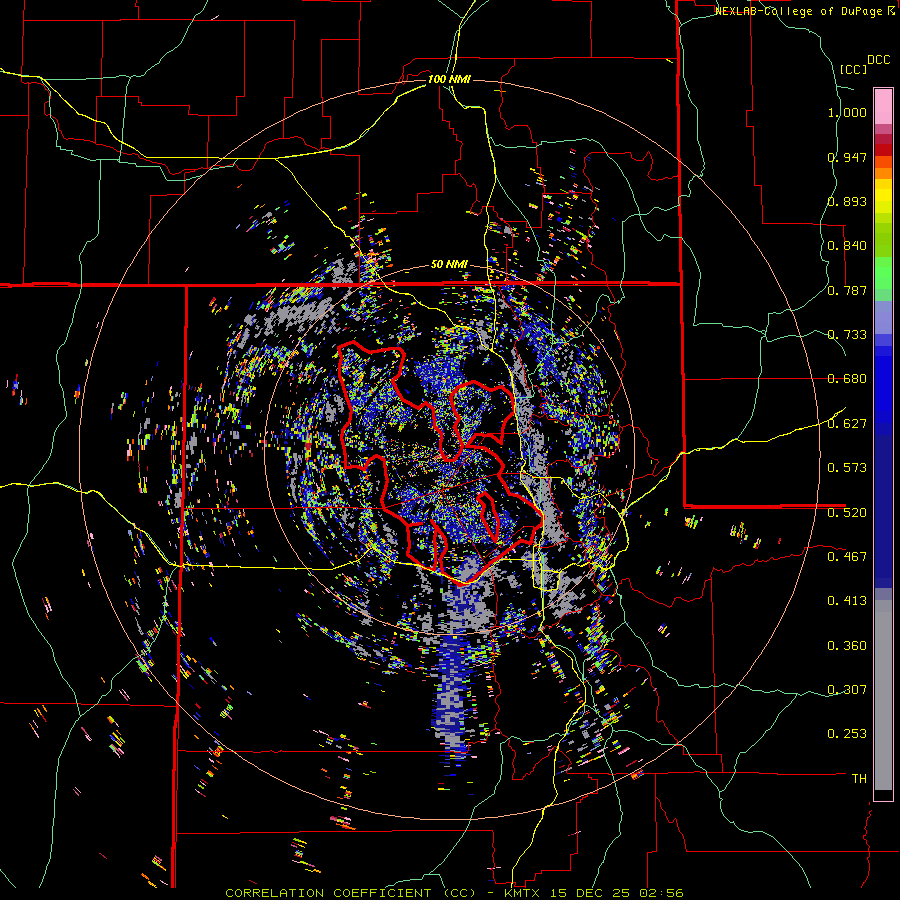Select the bright green band near 0.800
Image resolution: width=900 pixels, height=900 pixels.
click(x=883, y=273)
